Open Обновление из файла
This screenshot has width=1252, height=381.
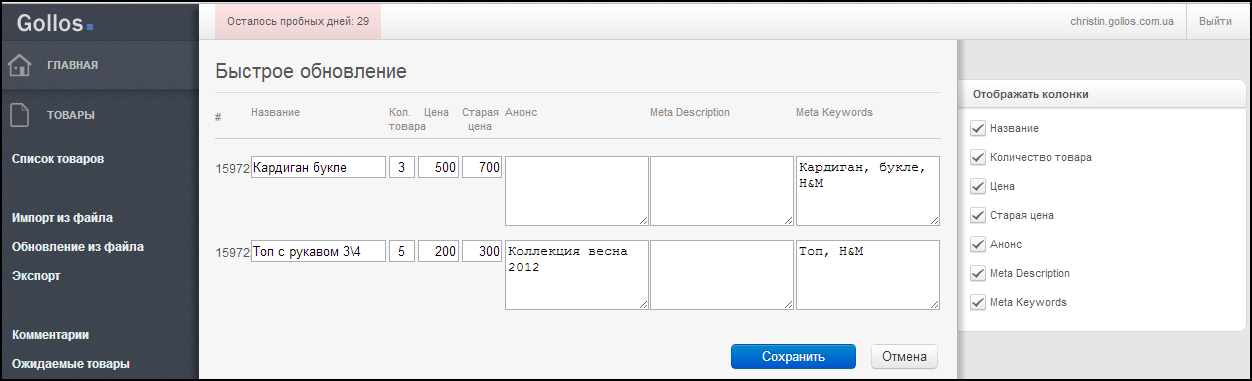click(x=78, y=246)
